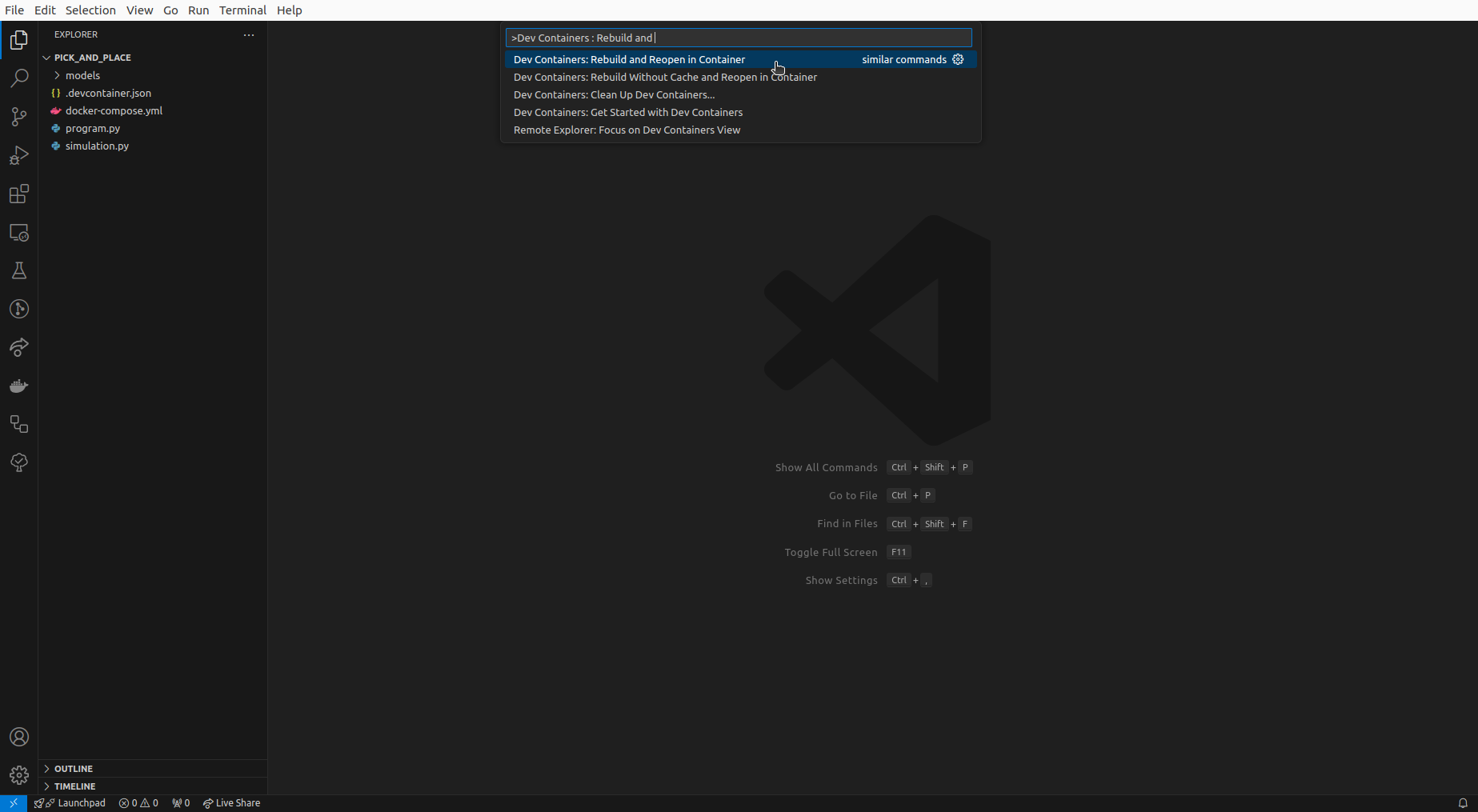Viewport: 1478px width, 812px height.
Task: Show the errors and warnings count
Action: pos(138,803)
